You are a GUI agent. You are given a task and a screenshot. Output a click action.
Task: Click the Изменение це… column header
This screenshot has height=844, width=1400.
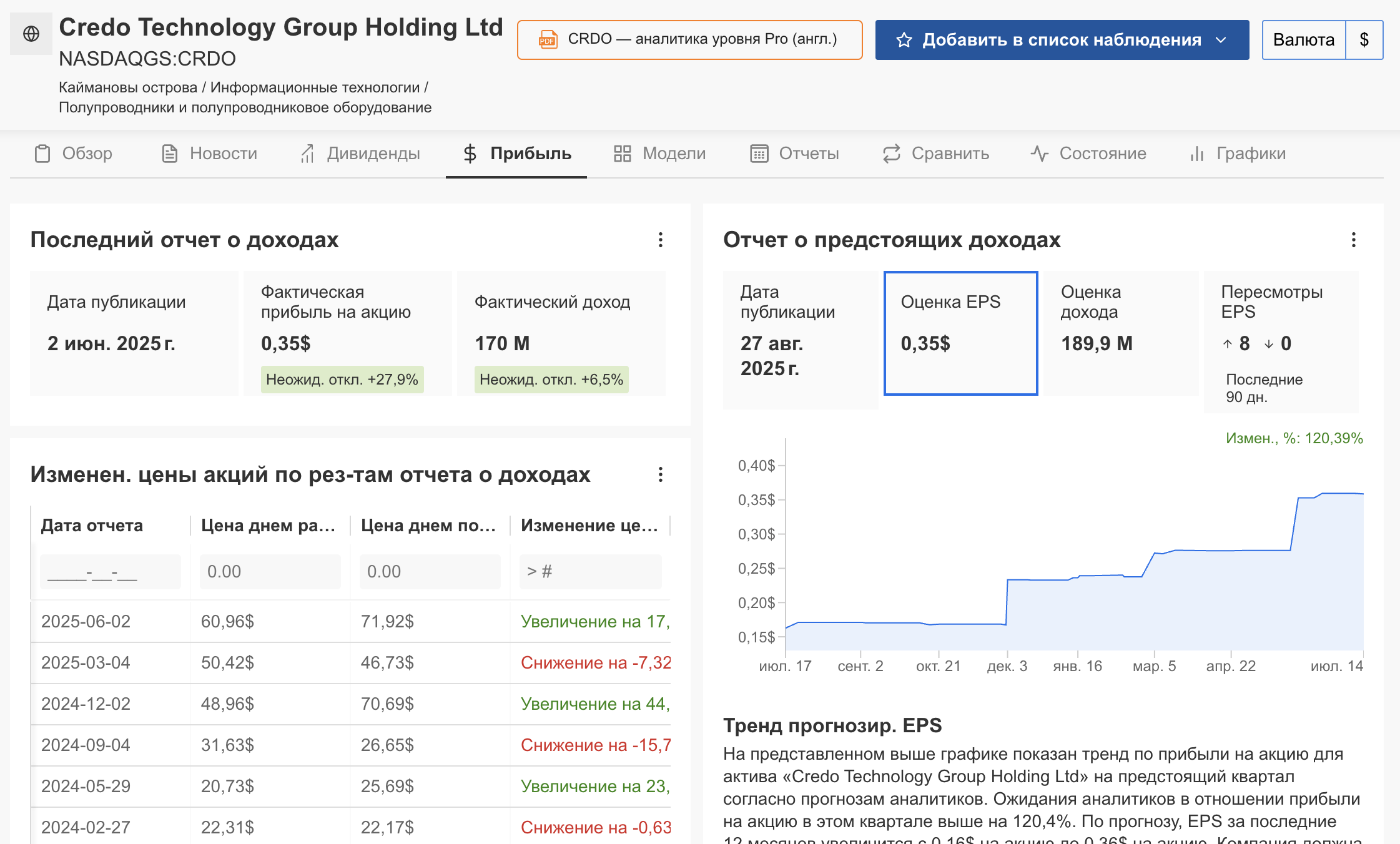point(590,526)
